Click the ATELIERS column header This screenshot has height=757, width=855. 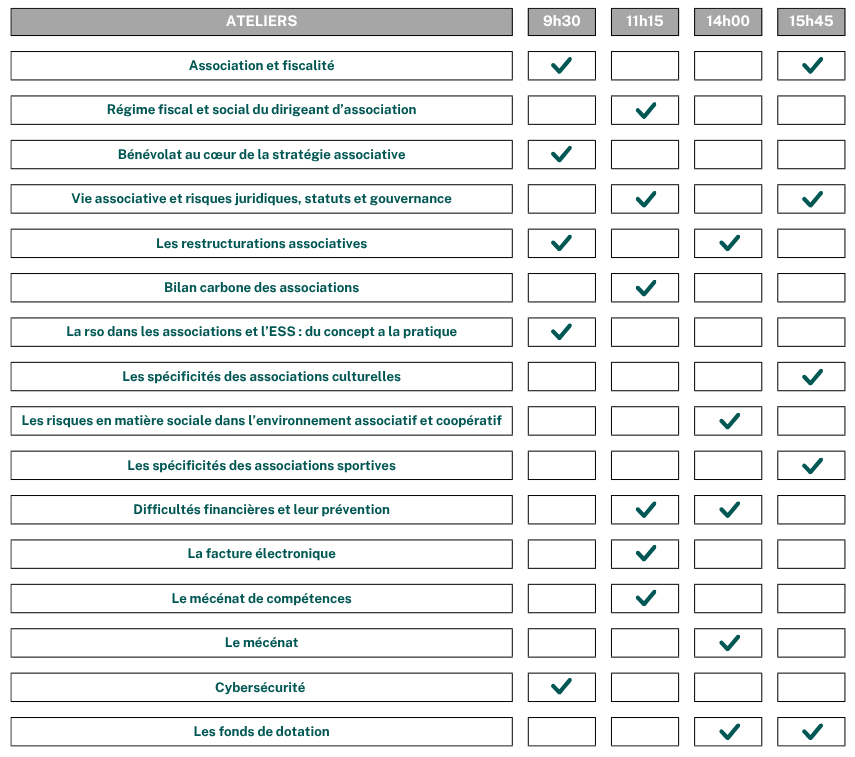tap(261, 22)
